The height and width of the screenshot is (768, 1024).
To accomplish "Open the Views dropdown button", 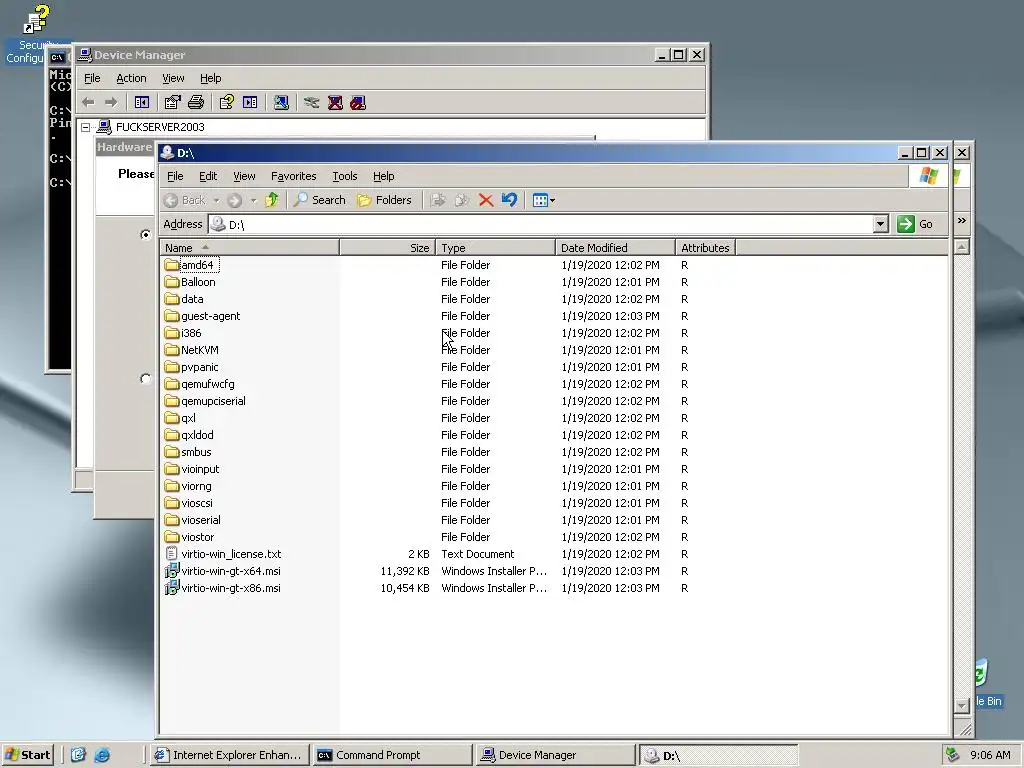I will tap(543, 200).
